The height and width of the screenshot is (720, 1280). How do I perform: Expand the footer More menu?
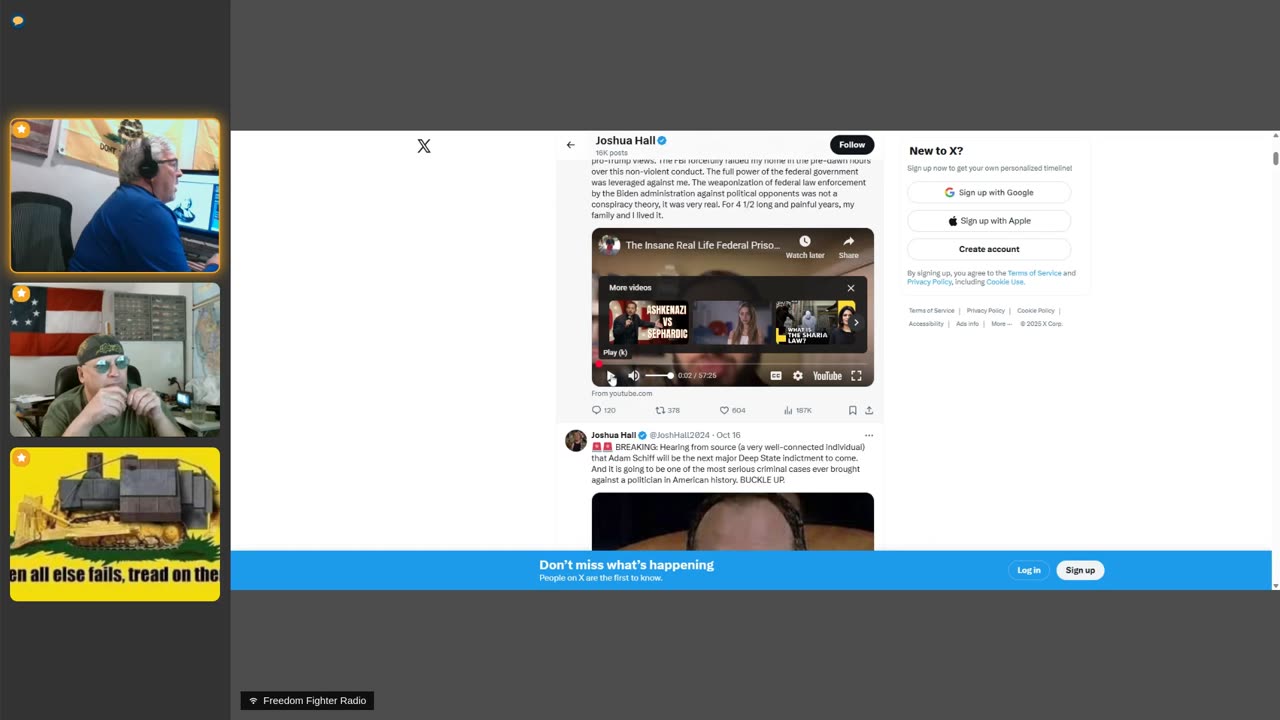click(1001, 324)
